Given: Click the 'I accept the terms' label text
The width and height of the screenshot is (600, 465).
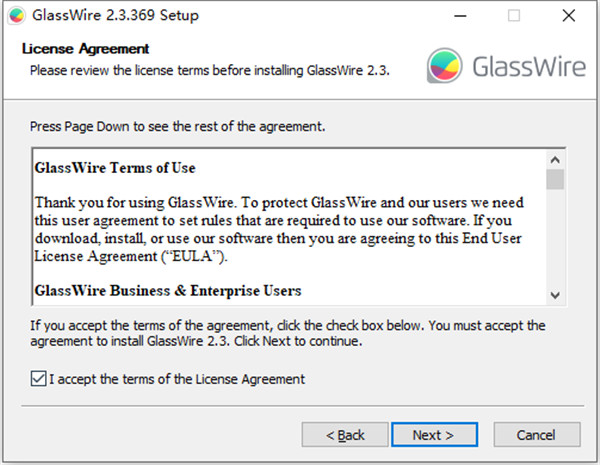Looking at the screenshot, I should pos(177,379).
